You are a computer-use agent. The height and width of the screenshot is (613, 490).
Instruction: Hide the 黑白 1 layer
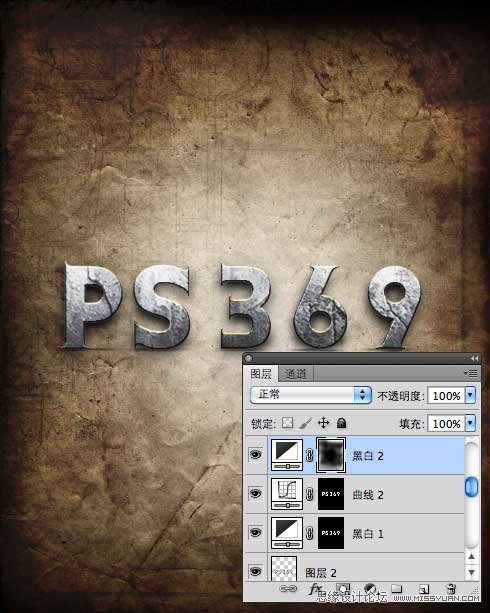[x=255, y=532]
